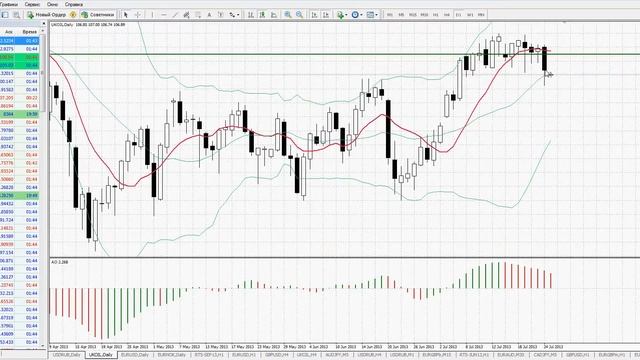640x360 pixels.
Task: Open the indicators list dropdown
Action: click(342, 15)
